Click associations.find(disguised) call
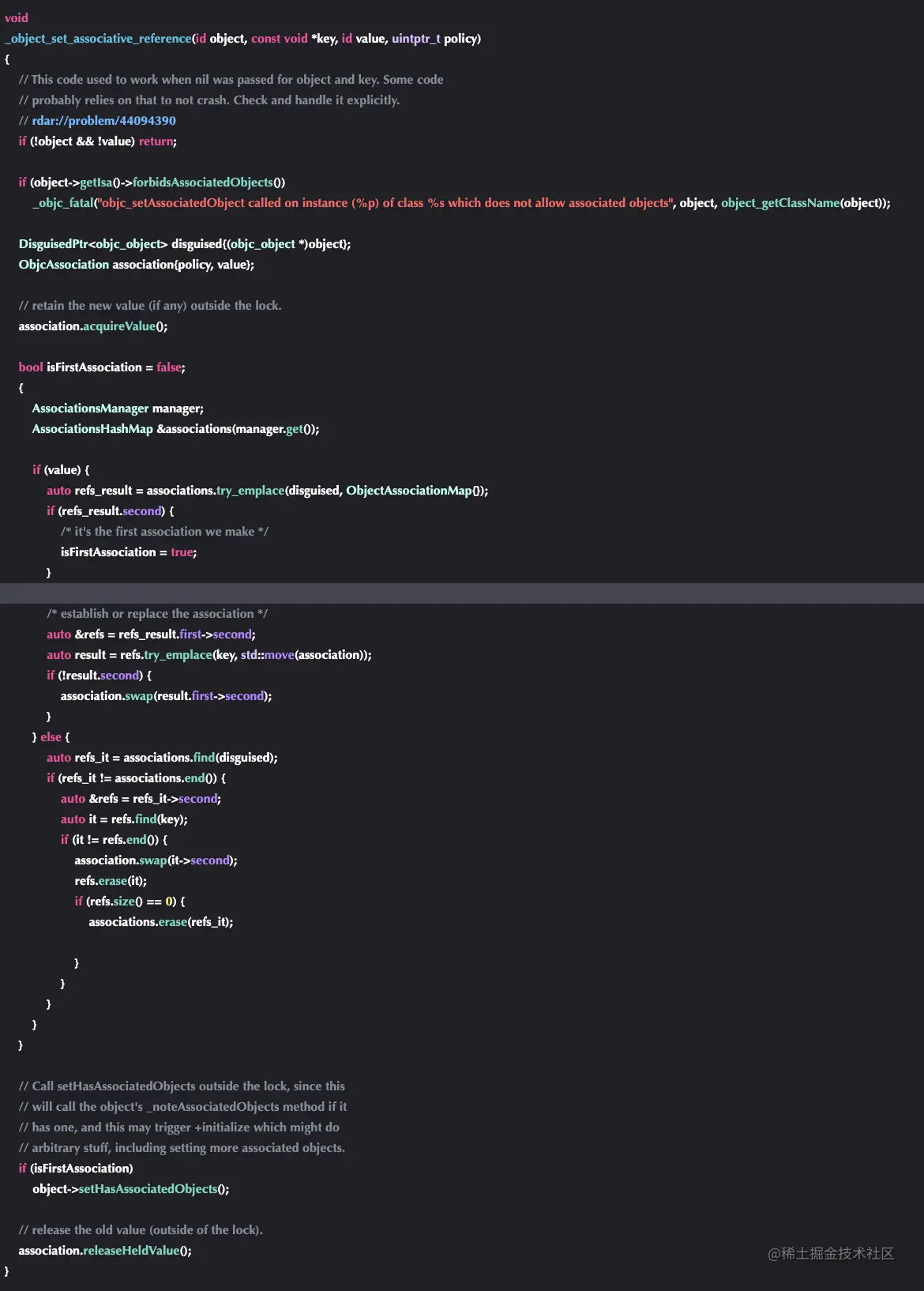 coord(199,758)
